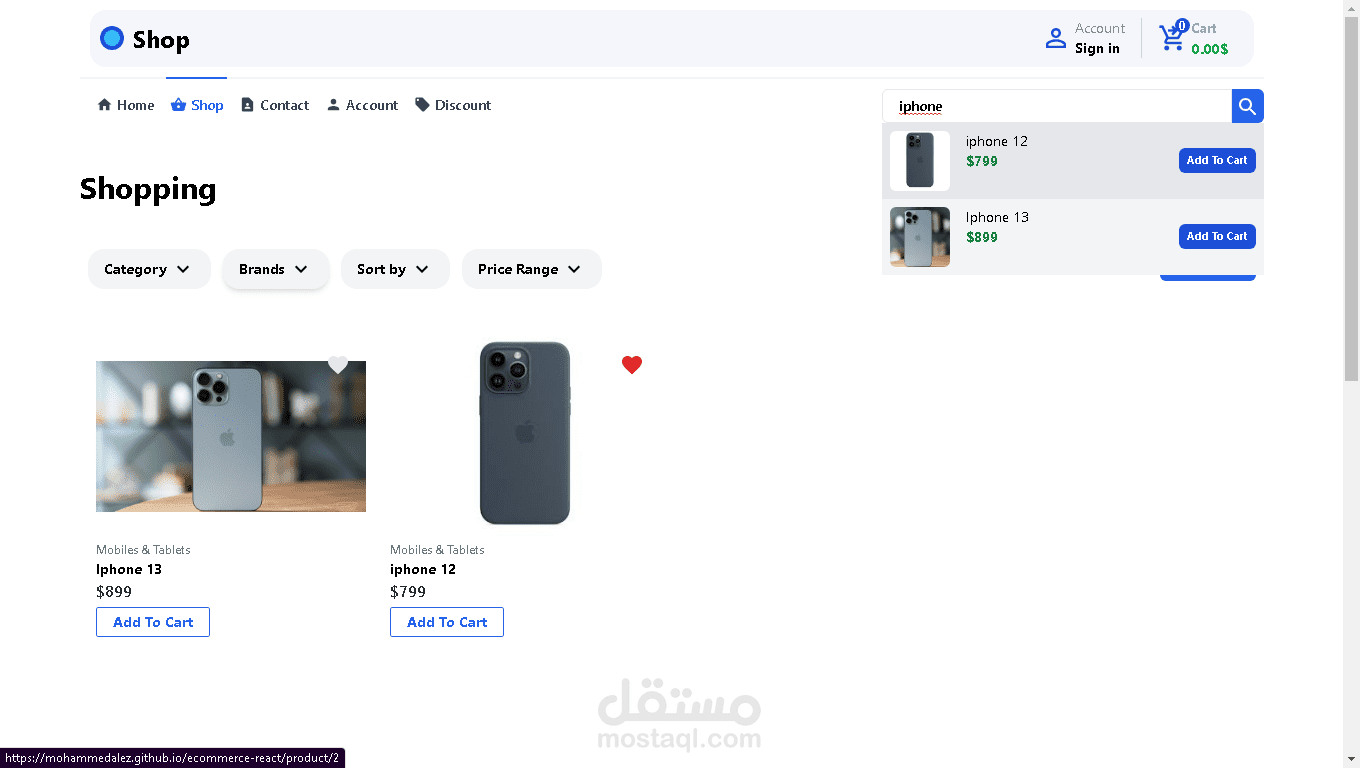
Task: Open the shopping cart icon
Action: tap(1171, 39)
